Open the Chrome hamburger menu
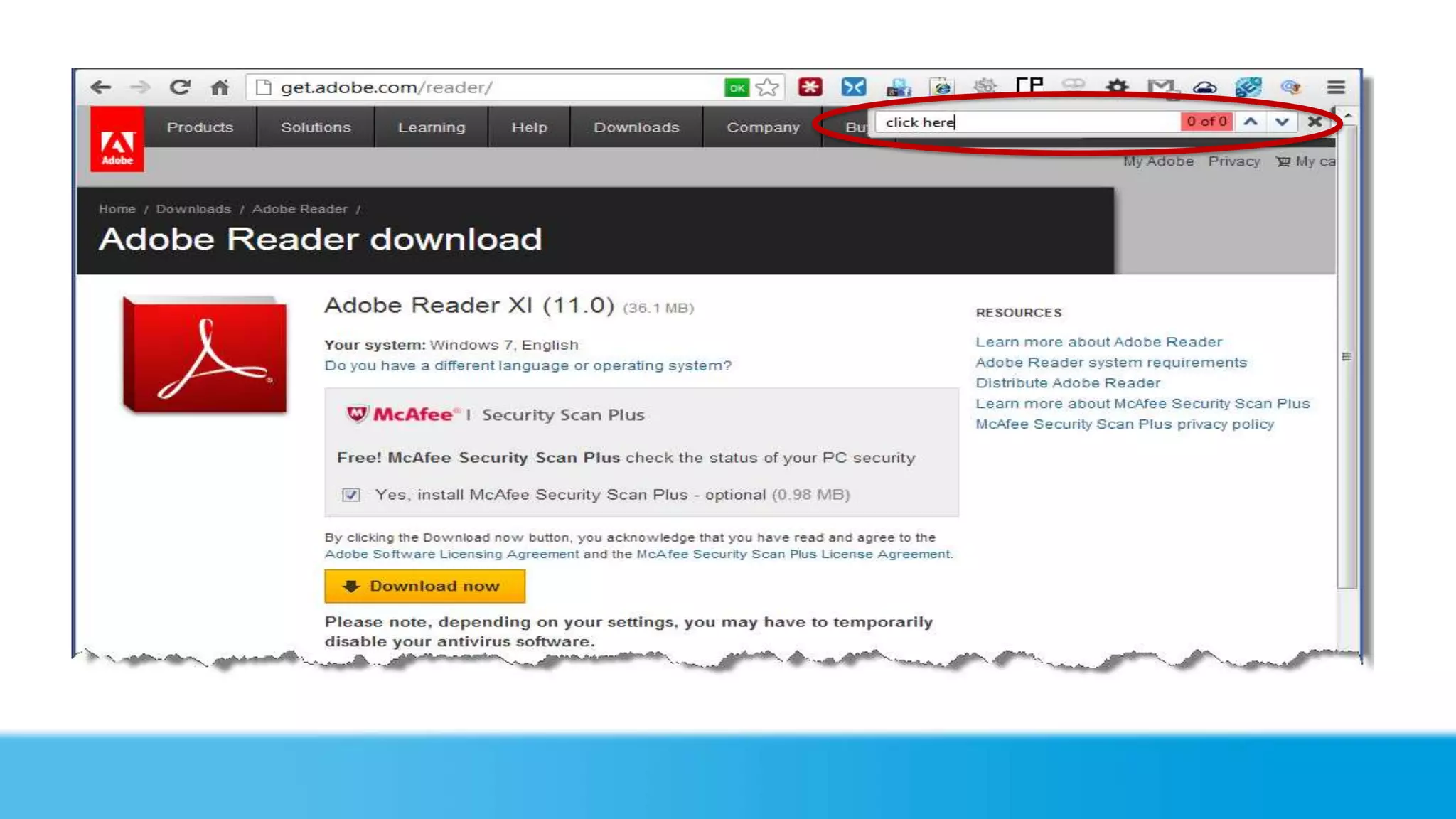The image size is (1456, 819). [1335, 87]
